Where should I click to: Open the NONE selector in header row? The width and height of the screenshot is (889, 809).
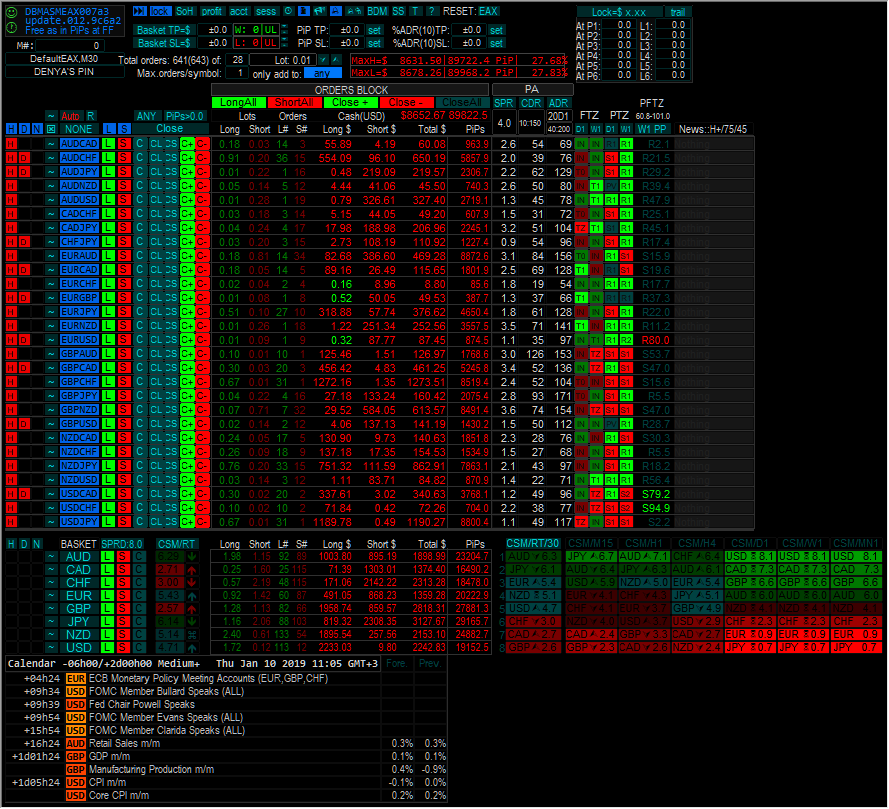click(x=78, y=129)
